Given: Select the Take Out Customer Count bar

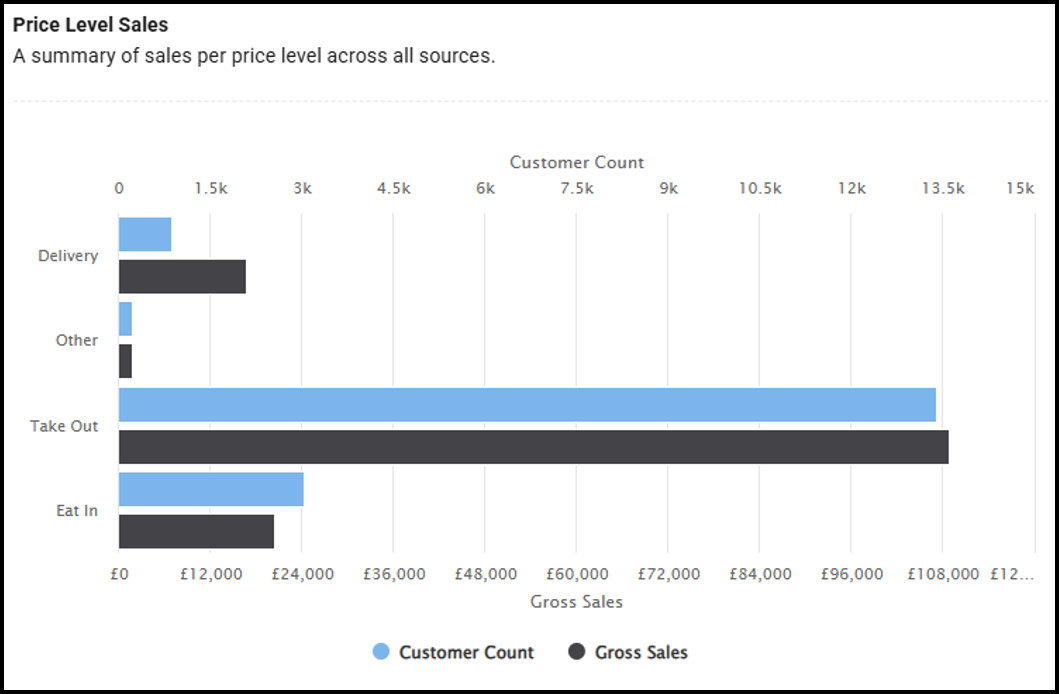Looking at the screenshot, I should [527, 404].
